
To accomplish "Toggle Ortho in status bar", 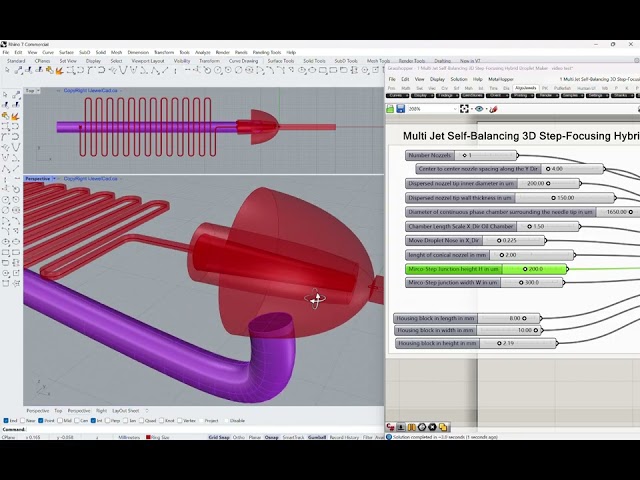I will pyautogui.click(x=239, y=437).
